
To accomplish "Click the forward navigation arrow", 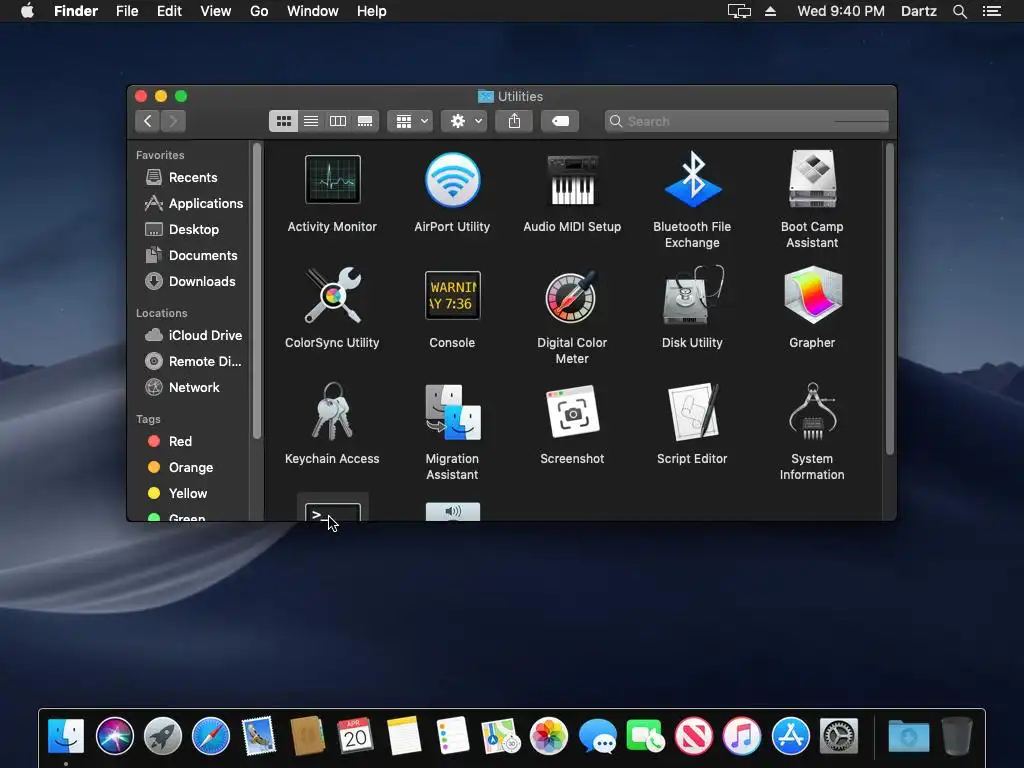I will 173,121.
